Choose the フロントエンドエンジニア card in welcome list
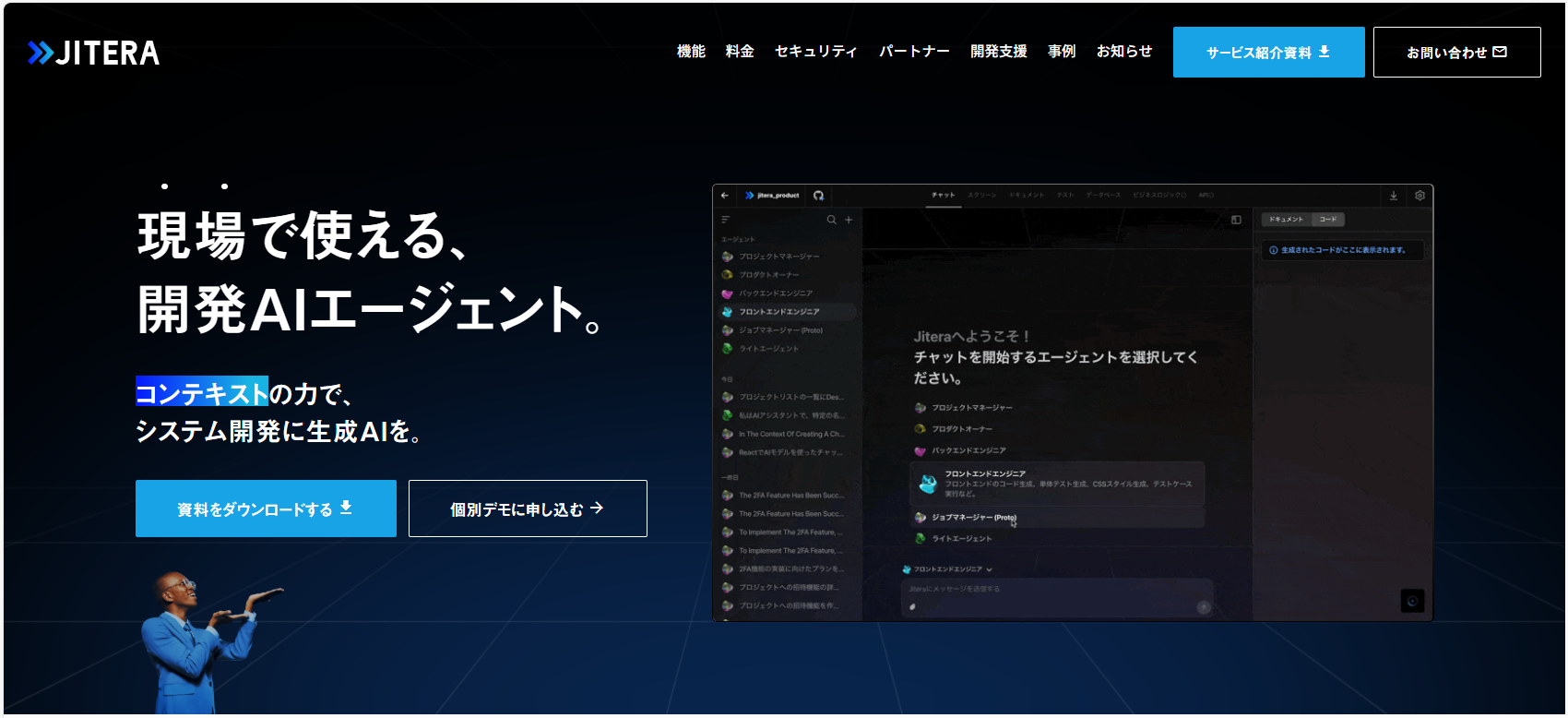The width and height of the screenshot is (1568, 718). (x=1057, y=484)
